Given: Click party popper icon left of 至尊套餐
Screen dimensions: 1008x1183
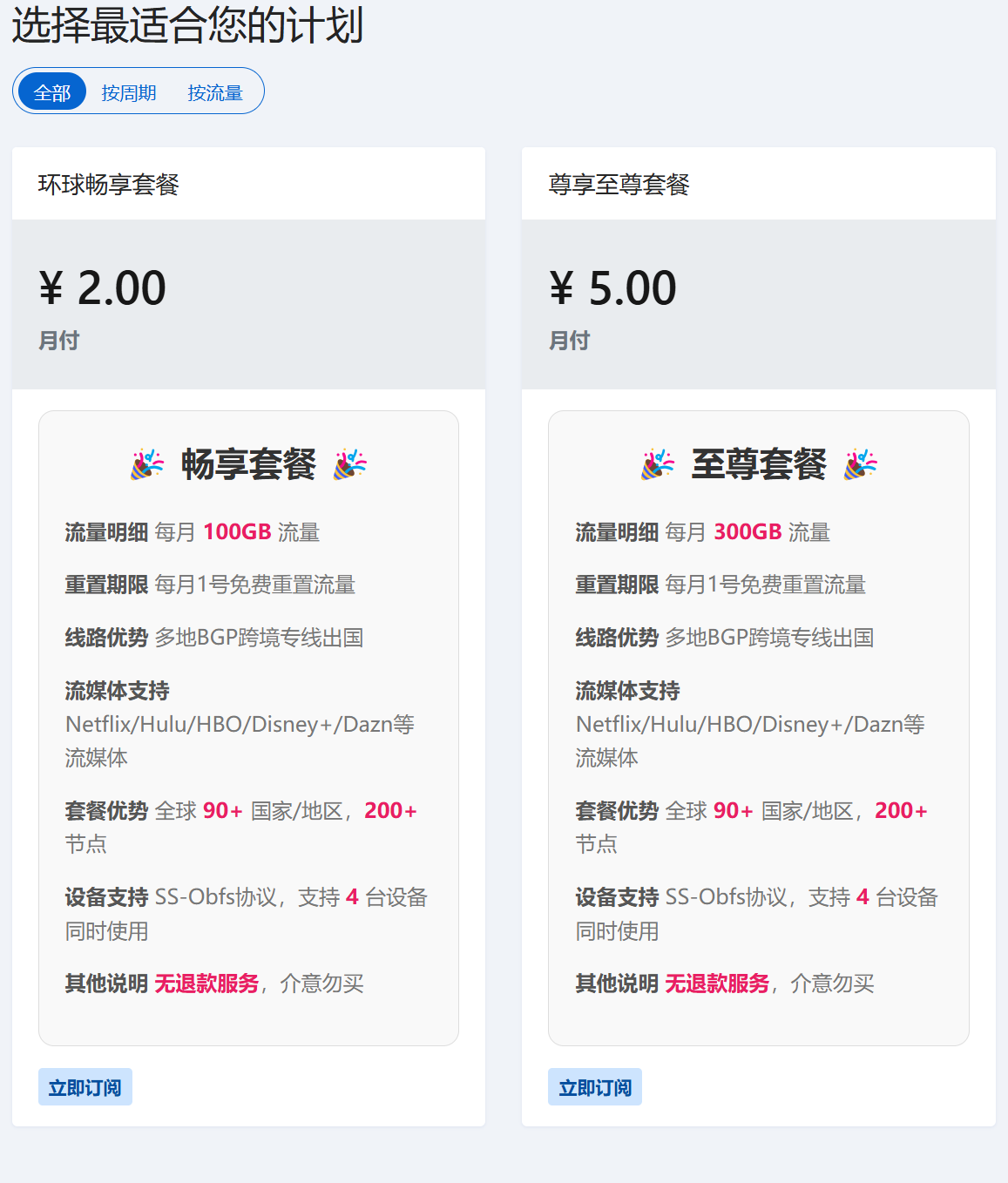Looking at the screenshot, I should [x=658, y=464].
